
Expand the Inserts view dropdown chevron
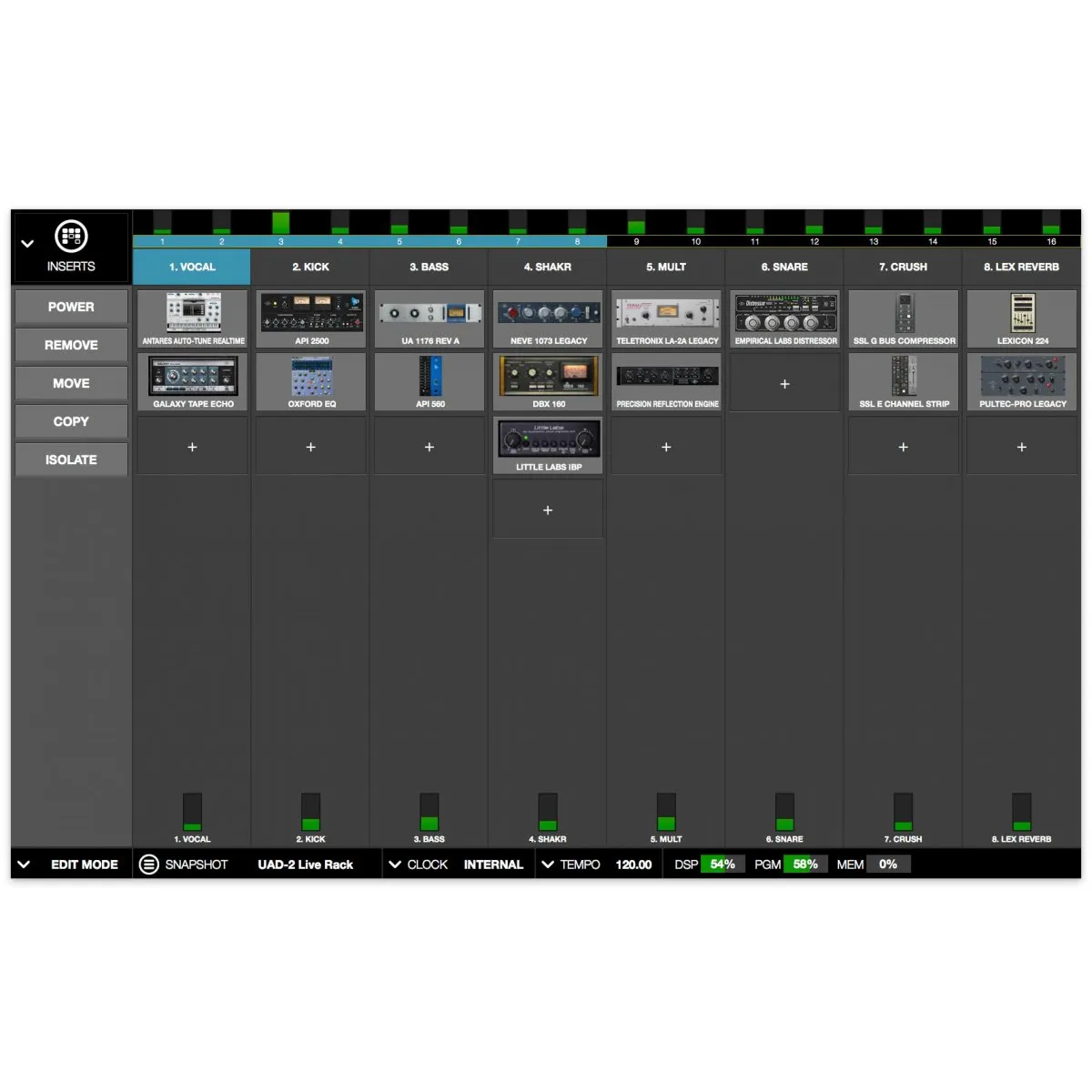click(x=27, y=244)
